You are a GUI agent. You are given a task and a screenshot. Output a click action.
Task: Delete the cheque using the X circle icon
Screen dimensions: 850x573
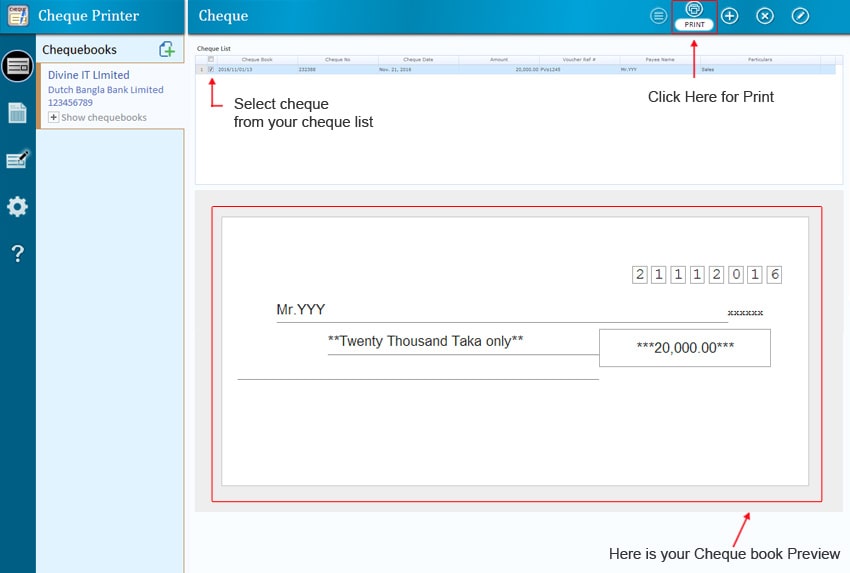(765, 16)
